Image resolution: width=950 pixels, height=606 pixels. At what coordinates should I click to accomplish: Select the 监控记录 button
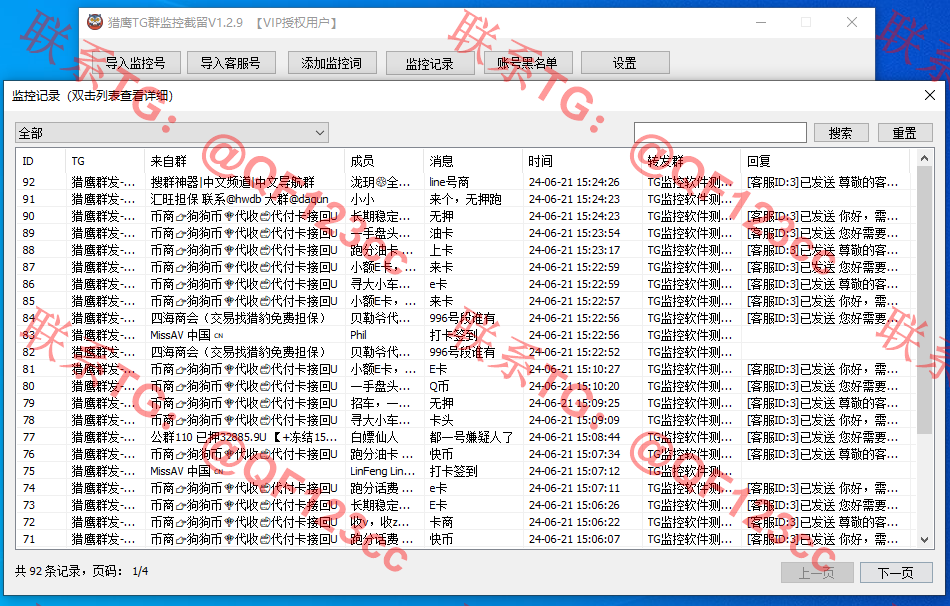point(430,63)
